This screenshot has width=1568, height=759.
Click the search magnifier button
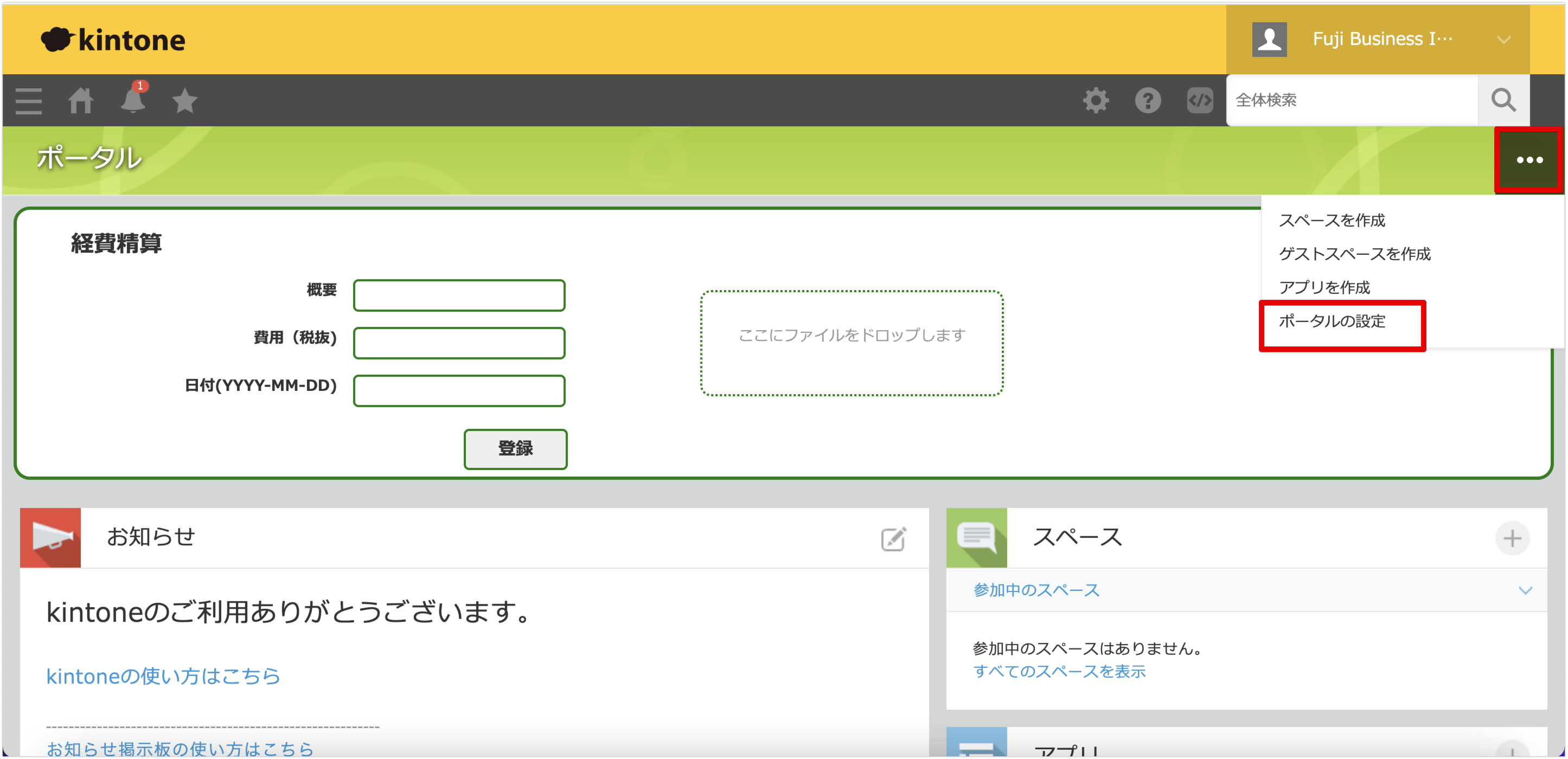tap(1503, 100)
